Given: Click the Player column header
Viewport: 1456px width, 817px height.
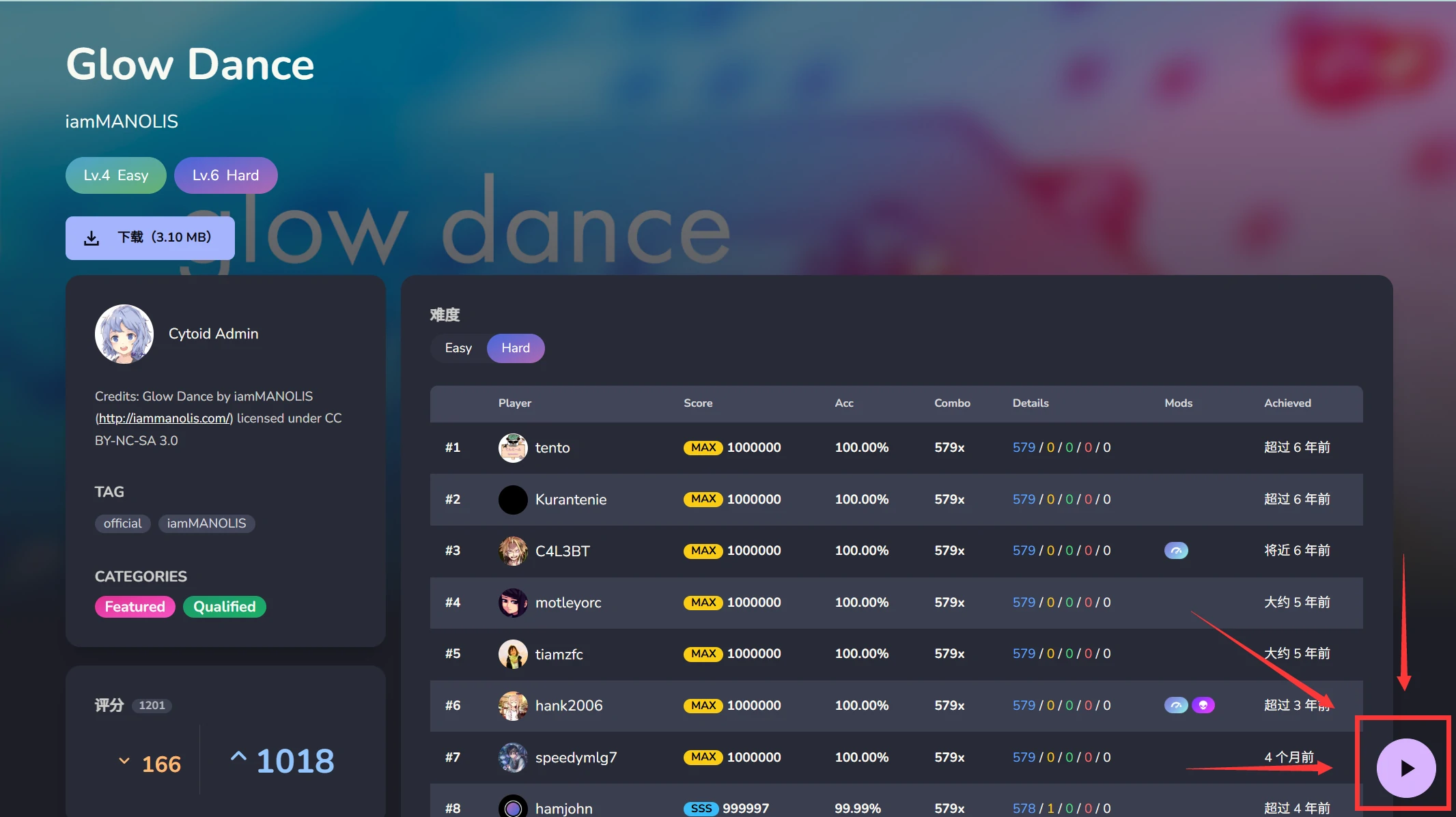Looking at the screenshot, I should (515, 403).
